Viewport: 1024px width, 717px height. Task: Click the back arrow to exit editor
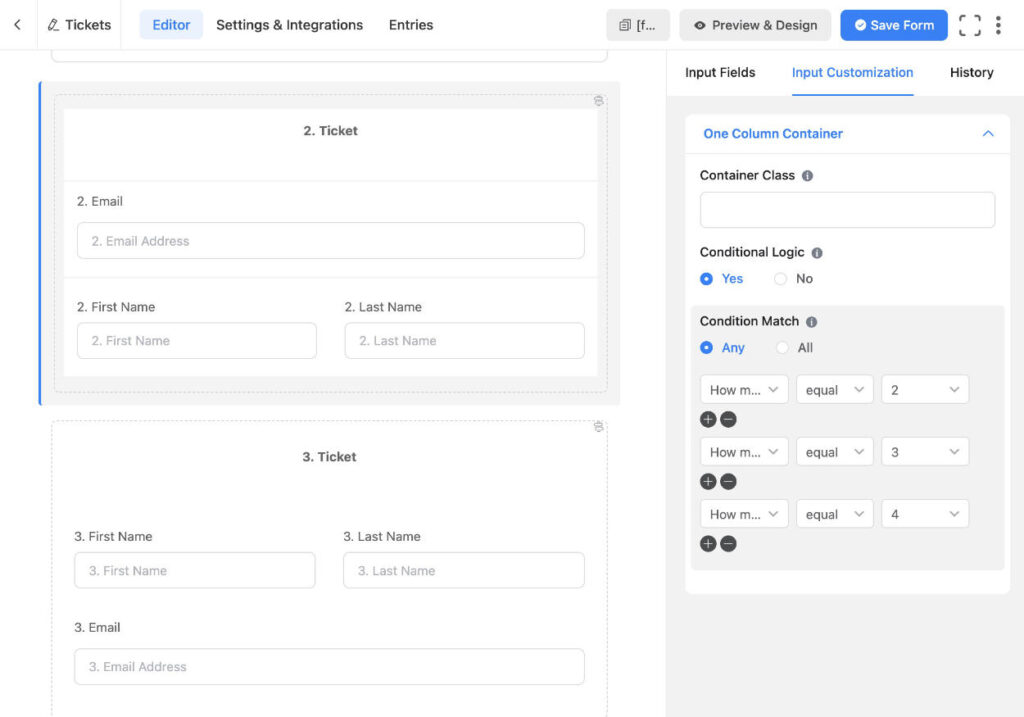pyautogui.click(x=17, y=25)
